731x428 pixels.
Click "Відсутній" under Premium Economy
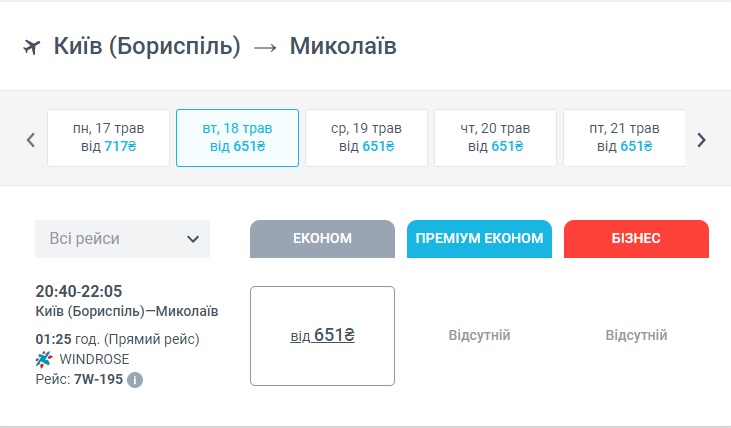point(479,336)
